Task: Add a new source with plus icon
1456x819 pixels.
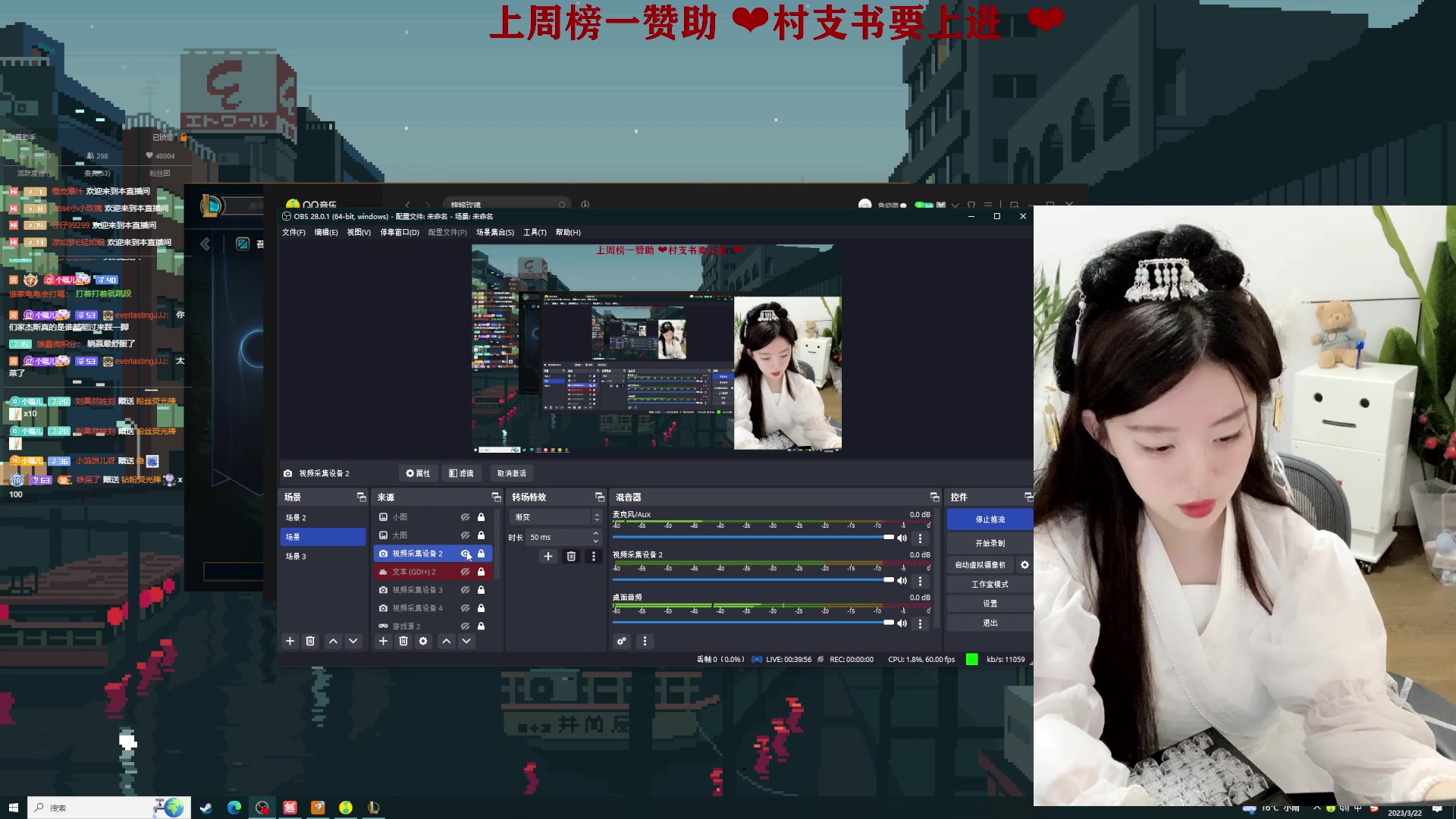Action: 383,642
